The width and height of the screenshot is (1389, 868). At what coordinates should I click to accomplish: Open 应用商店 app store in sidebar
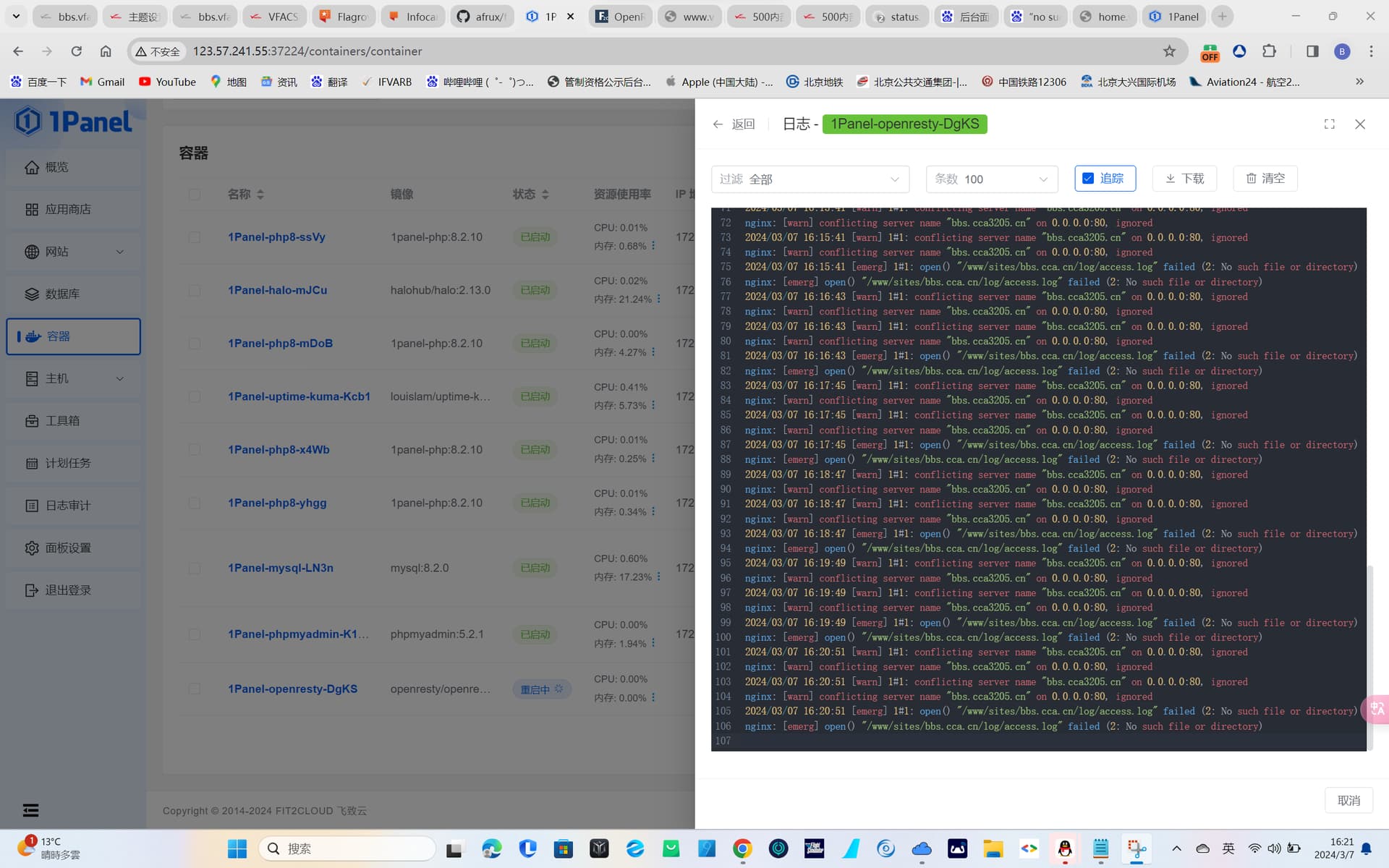click(x=73, y=209)
